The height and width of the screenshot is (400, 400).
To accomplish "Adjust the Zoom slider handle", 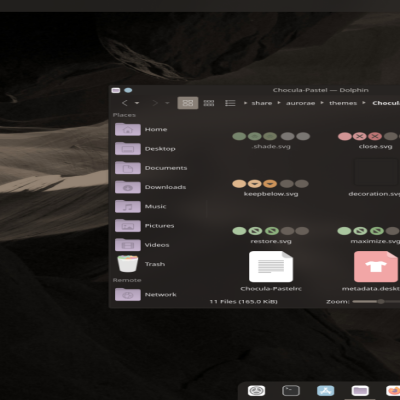I will (x=381, y=302).
